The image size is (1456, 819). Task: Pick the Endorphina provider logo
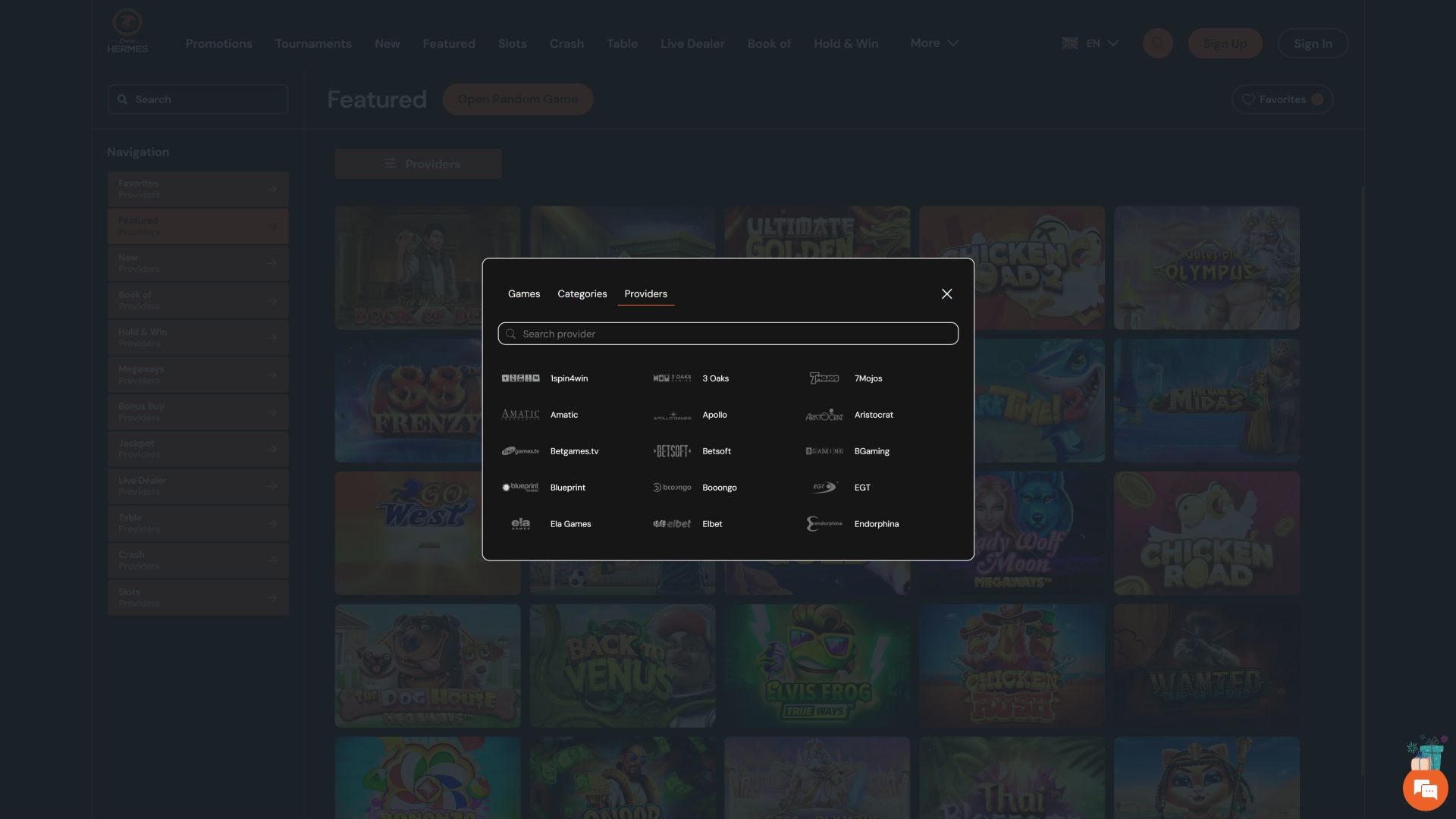coord(824,524)
